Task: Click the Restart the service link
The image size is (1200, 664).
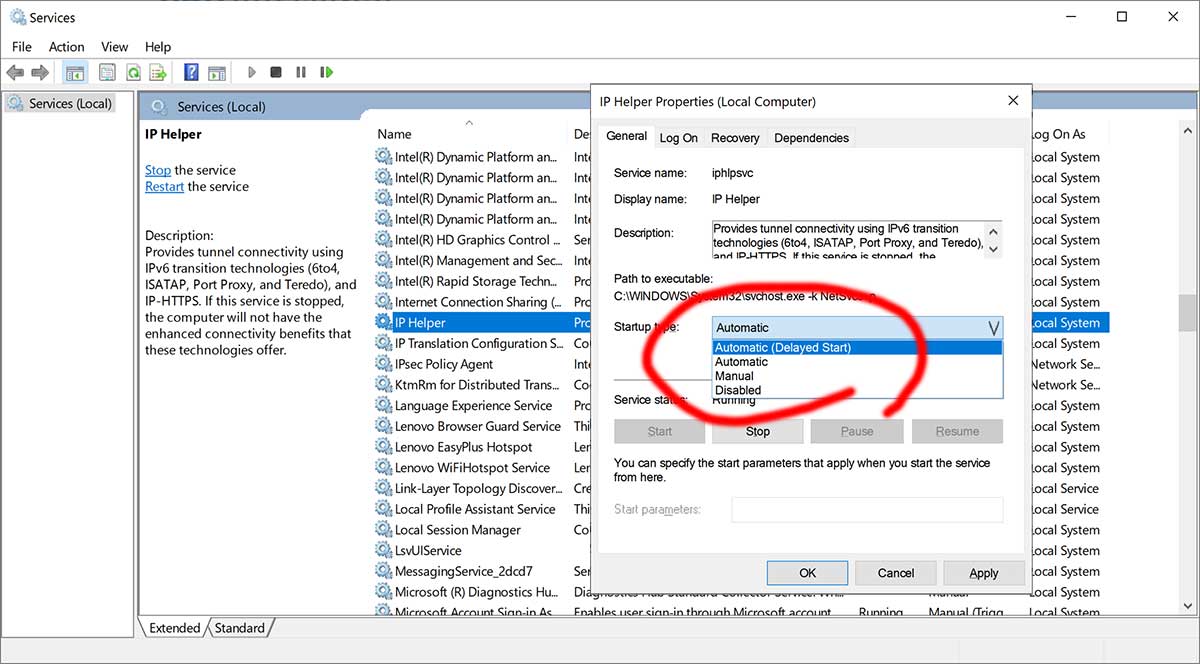Action: [164, 187]
